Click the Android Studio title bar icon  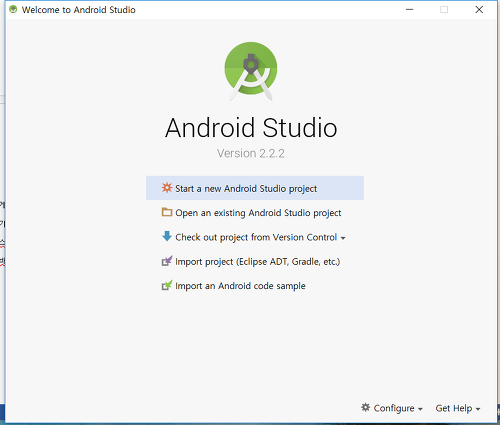13,9
